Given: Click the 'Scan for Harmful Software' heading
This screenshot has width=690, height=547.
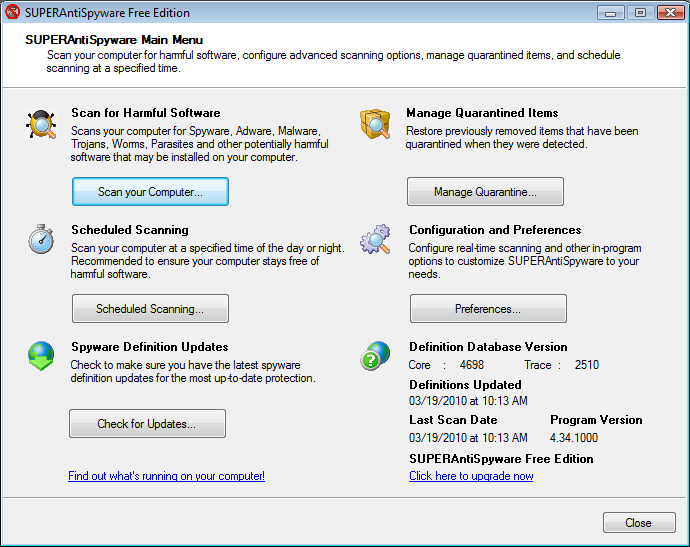Looking at the screenshot, I should click(146, 113).
